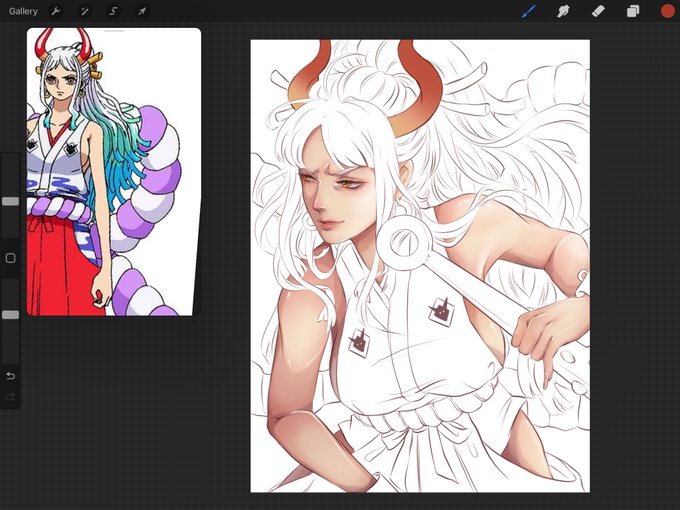Click the brush opacity slider handle
Viewport: 680px width, 510px height.
point(10,315)
